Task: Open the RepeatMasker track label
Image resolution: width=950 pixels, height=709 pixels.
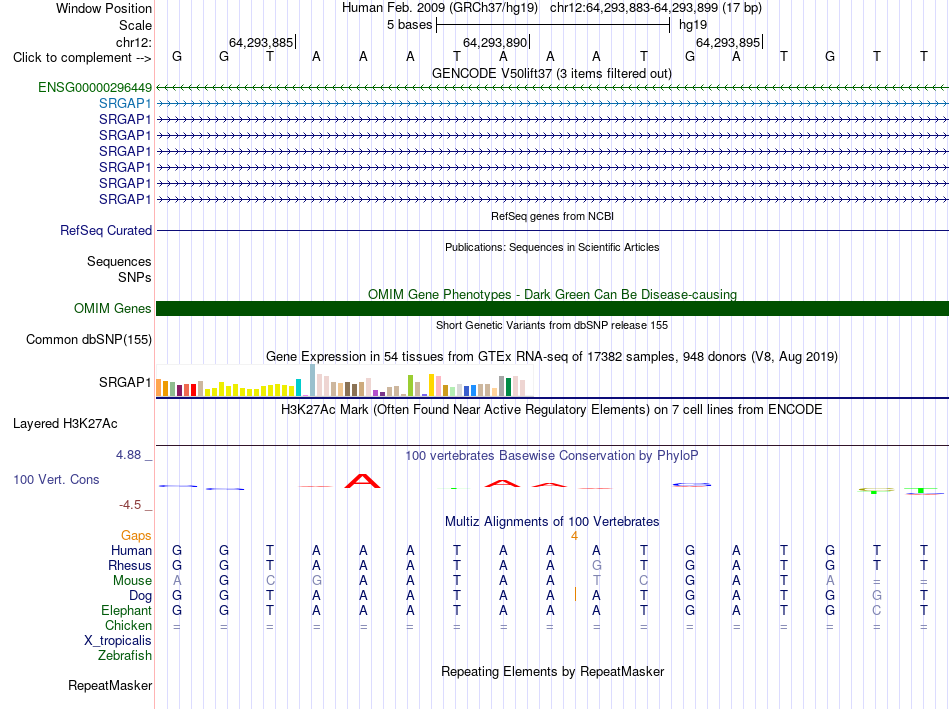Action: (110, 685)
